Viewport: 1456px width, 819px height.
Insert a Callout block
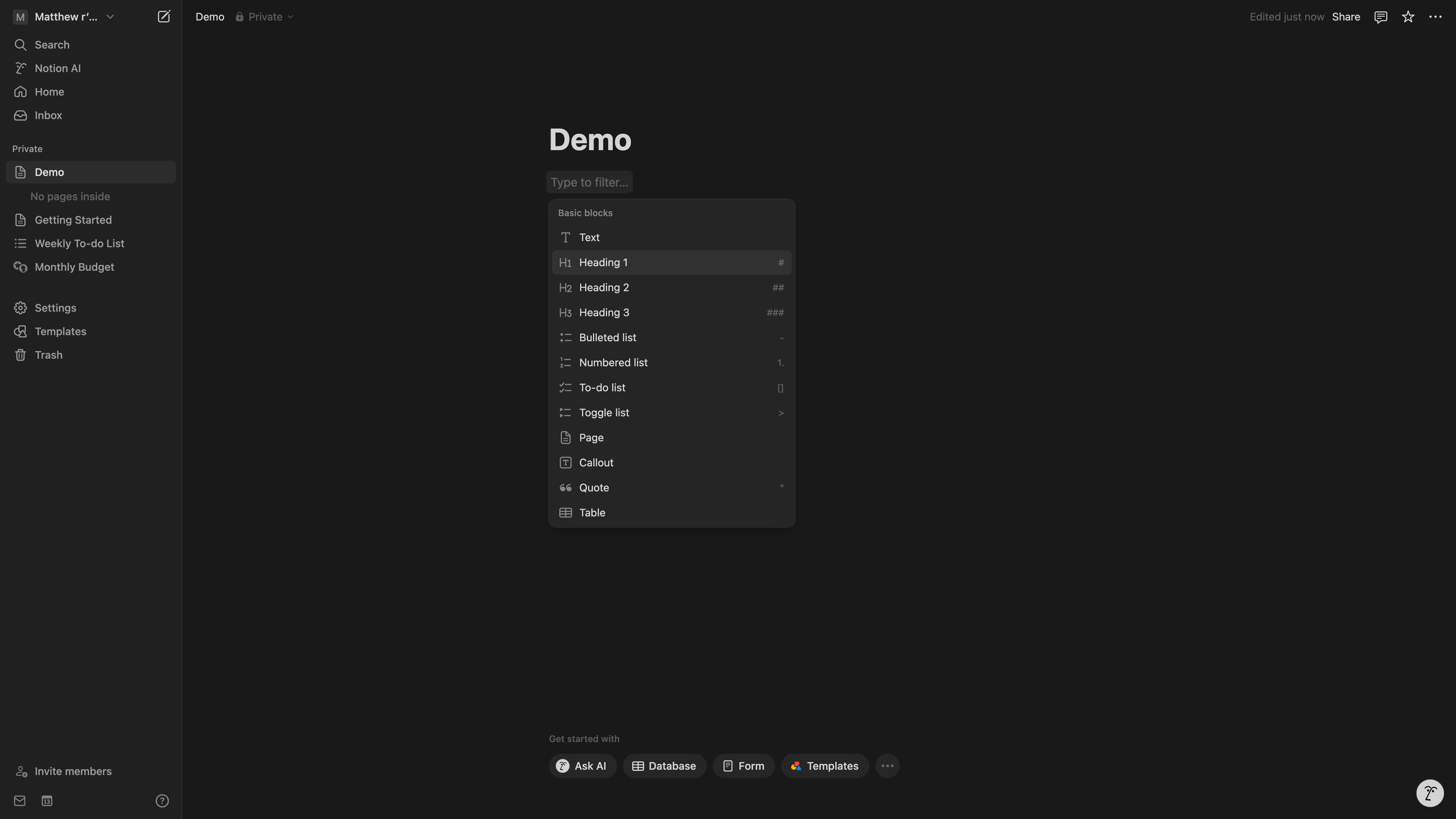coord(672,462)
